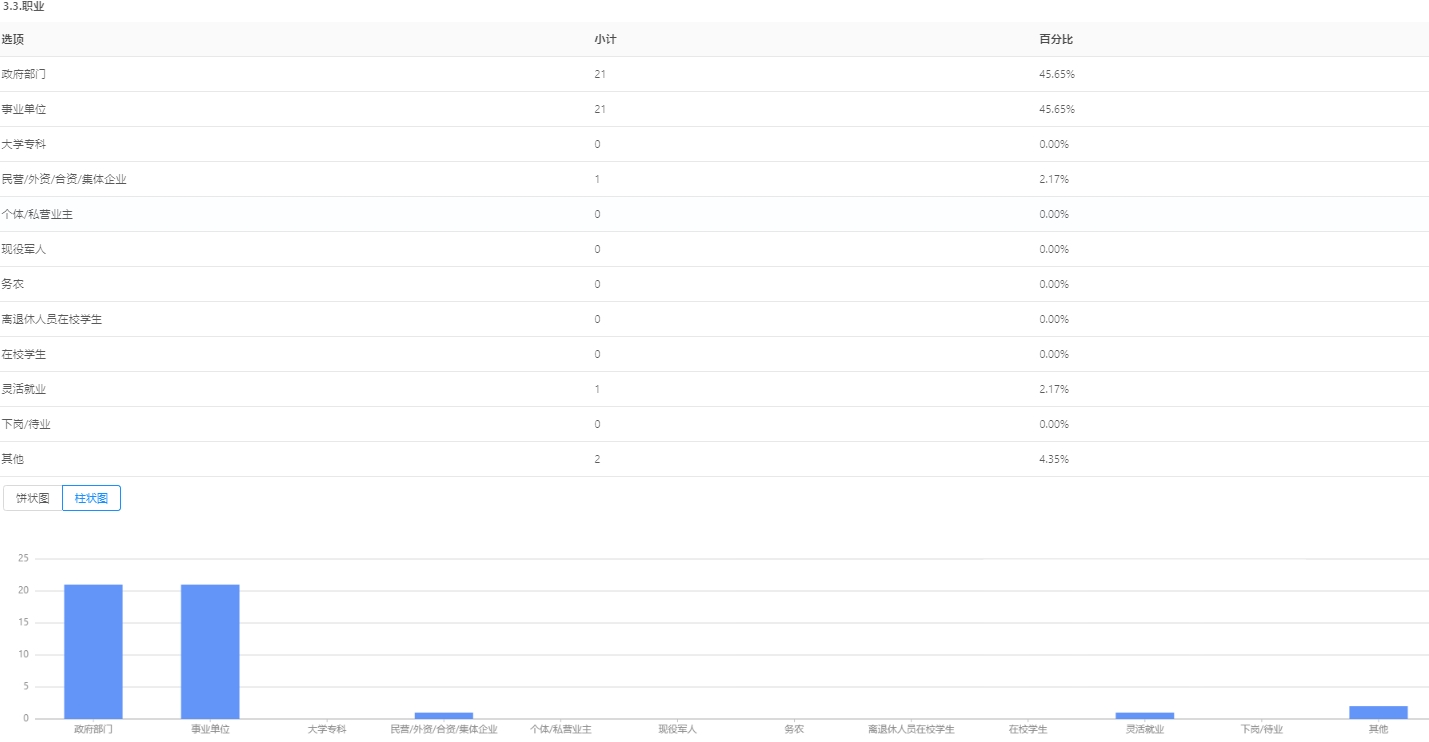Screen dimensions: 1429x742
Task: Switch to the 饼状图 pie chart view
Action: (x=33, y=498)
